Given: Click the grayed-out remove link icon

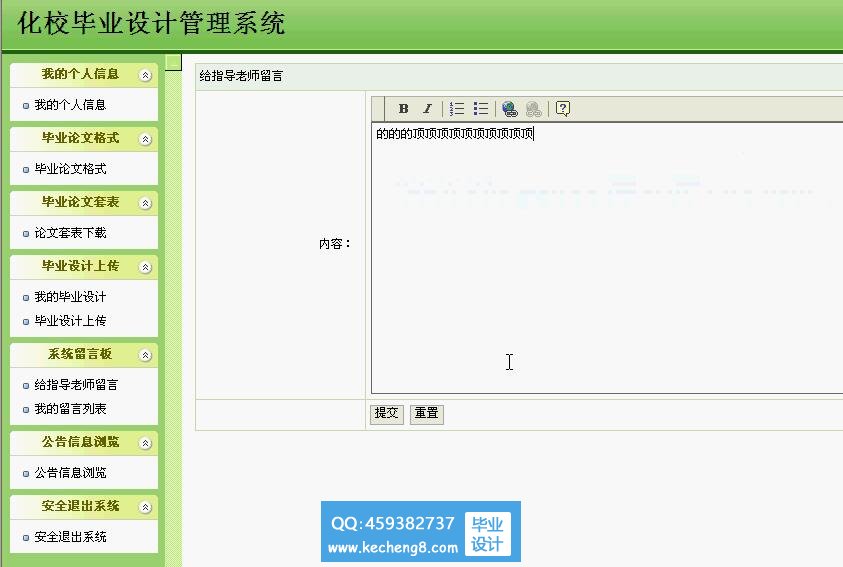Looking at the screenshot, I should (533, 109).
